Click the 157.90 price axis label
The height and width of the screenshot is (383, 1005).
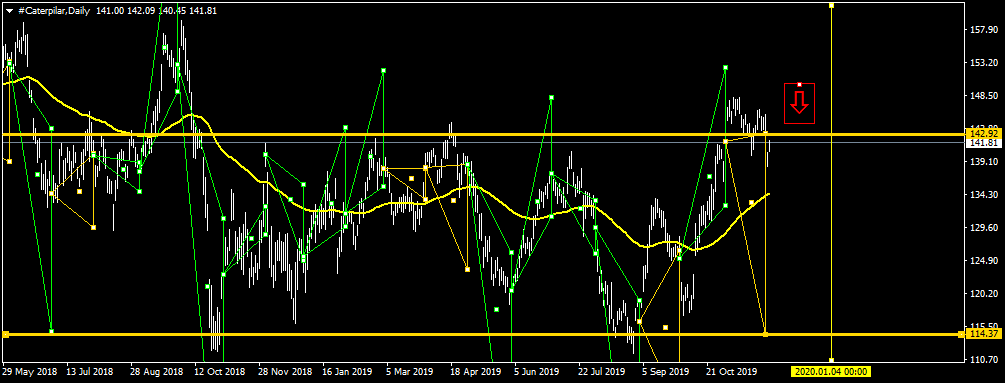pyautogui.click(x=985, y=30)
